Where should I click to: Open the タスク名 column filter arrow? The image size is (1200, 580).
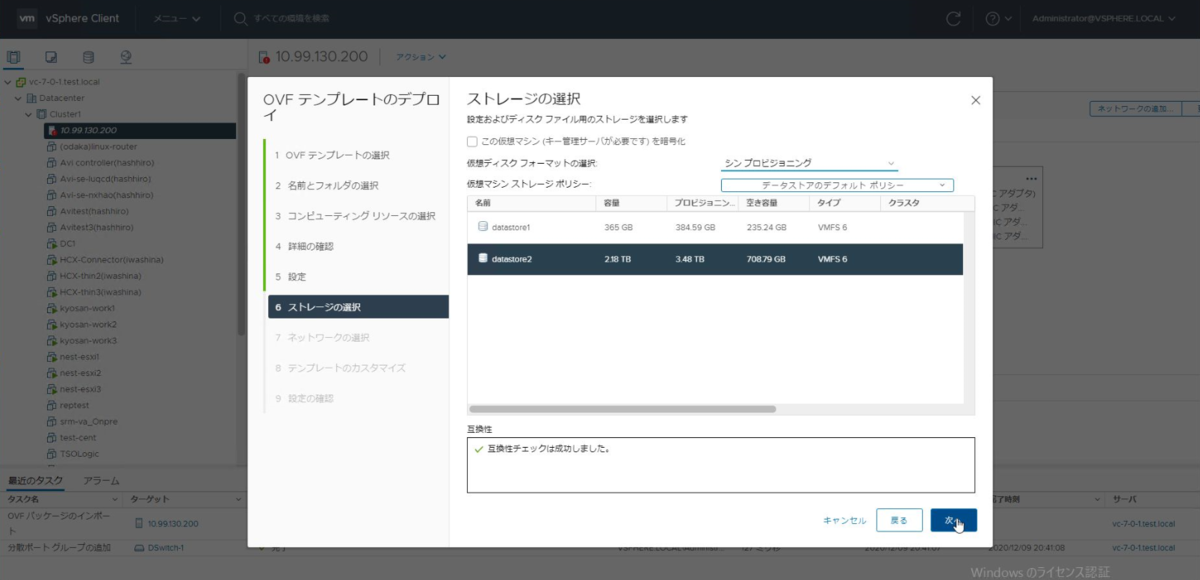click(x=117, y=499)
